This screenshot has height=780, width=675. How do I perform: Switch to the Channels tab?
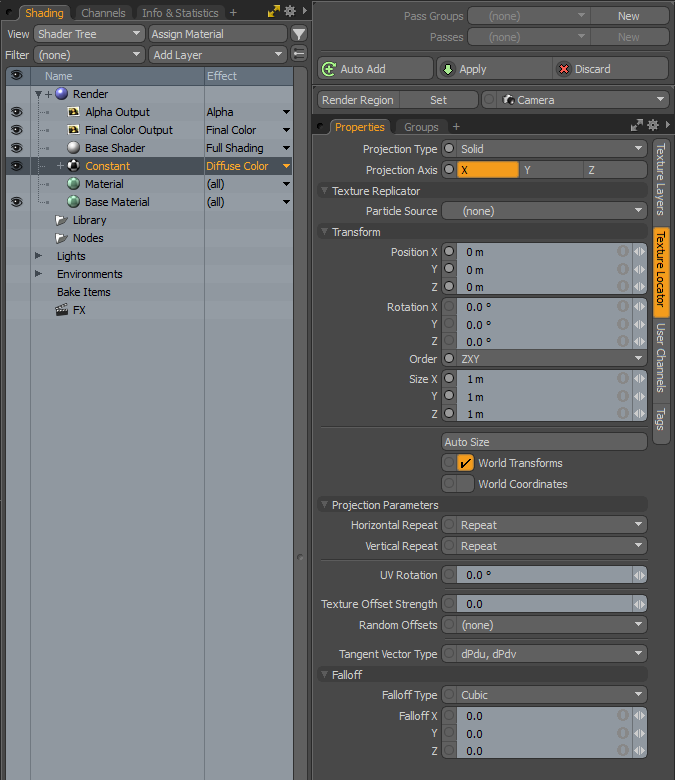point(103,13)
